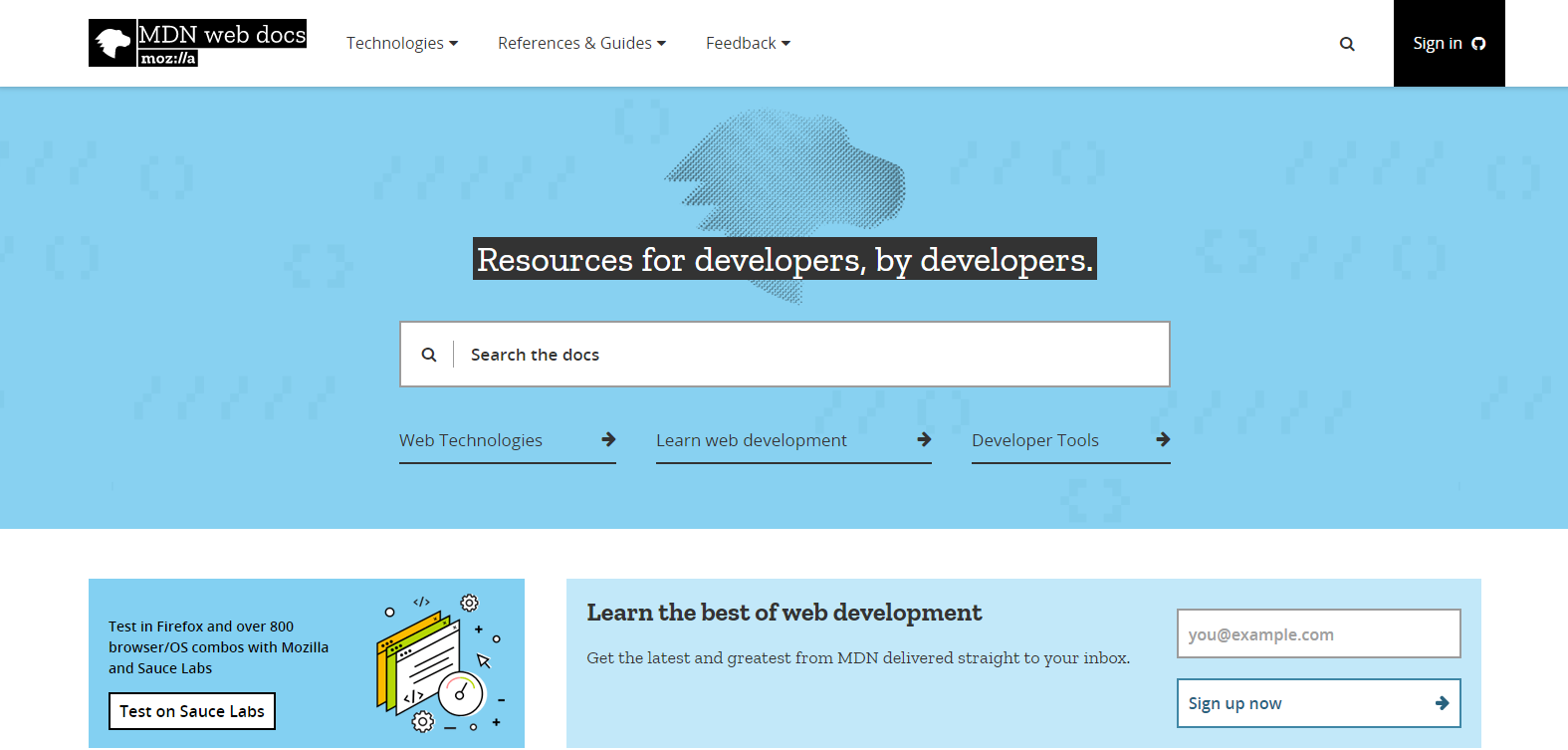The width and height of the screenshot is (1568, 750).
Task: Click the Sauce Labs testing illustration
Action: (441, 662)
